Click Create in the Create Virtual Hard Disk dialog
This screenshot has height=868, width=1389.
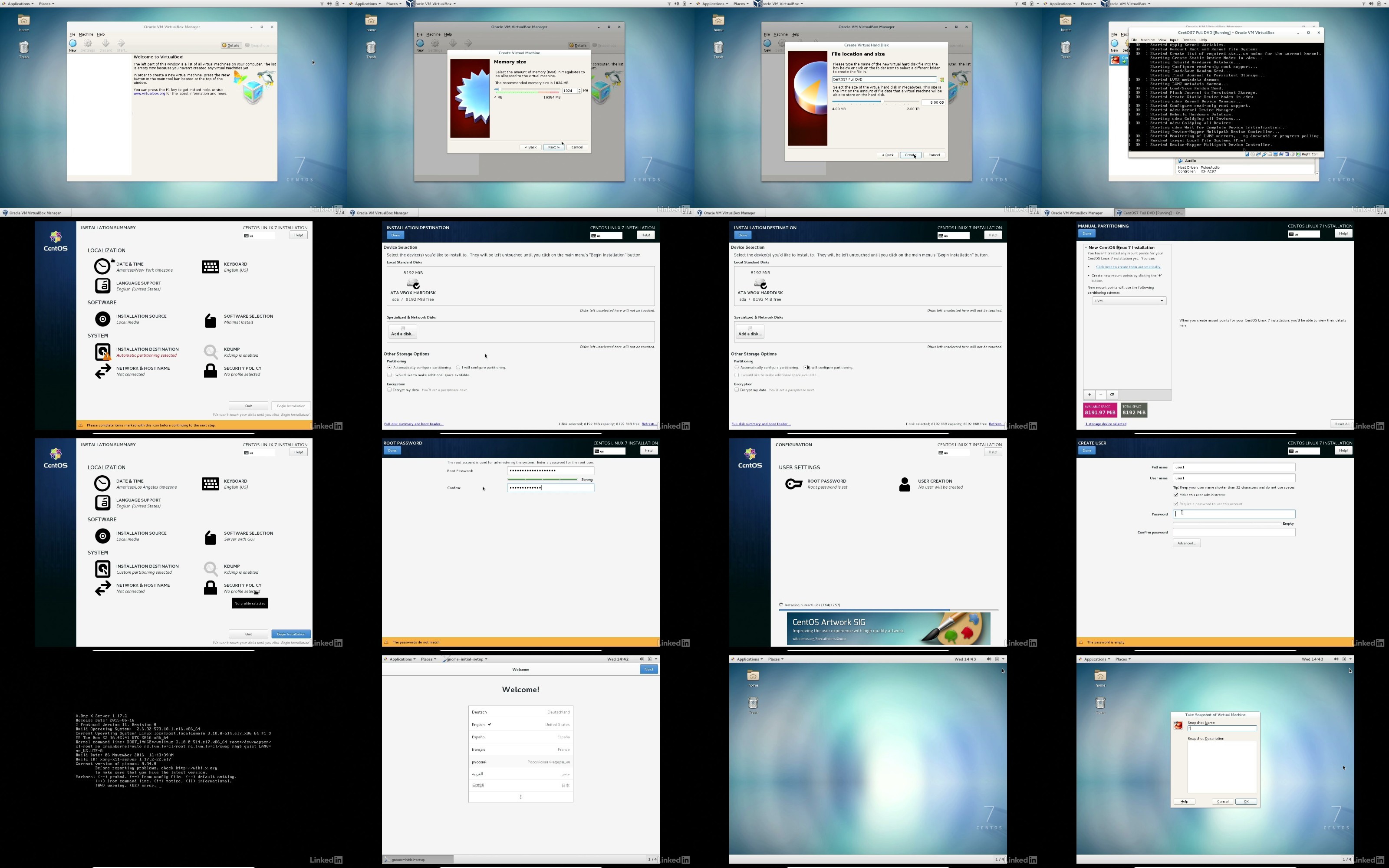(911, 155)
